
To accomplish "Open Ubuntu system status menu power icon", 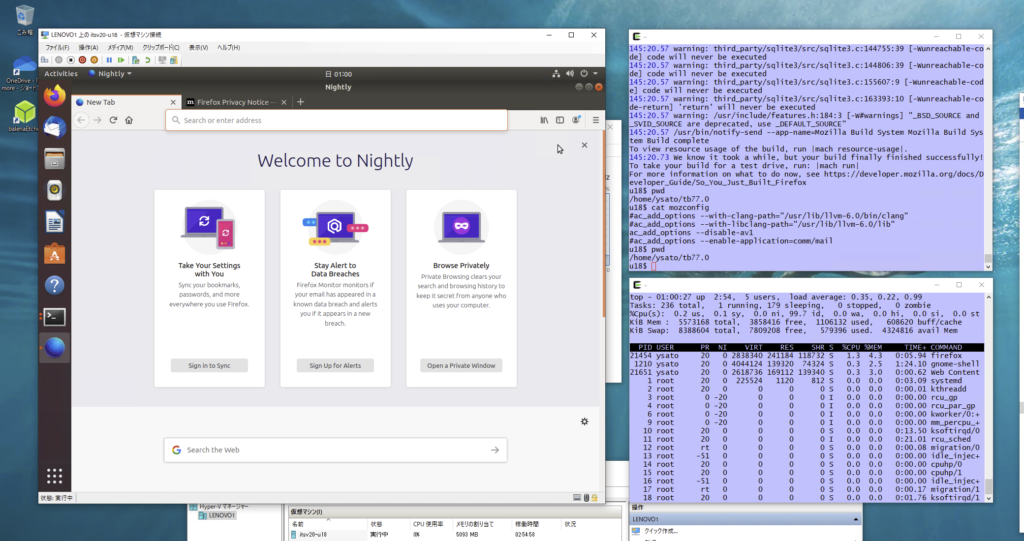I will [x=586, y=73].
